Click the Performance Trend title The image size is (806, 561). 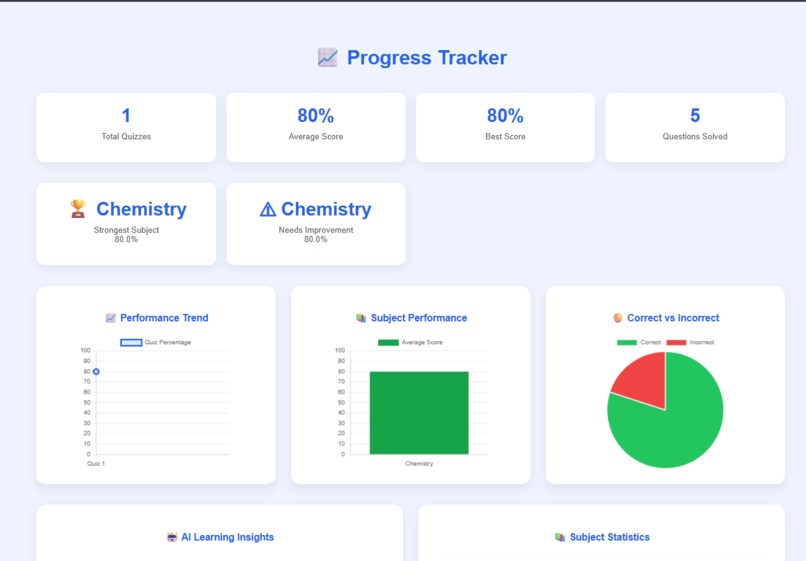pyautogui.click(x=164, y=318)
